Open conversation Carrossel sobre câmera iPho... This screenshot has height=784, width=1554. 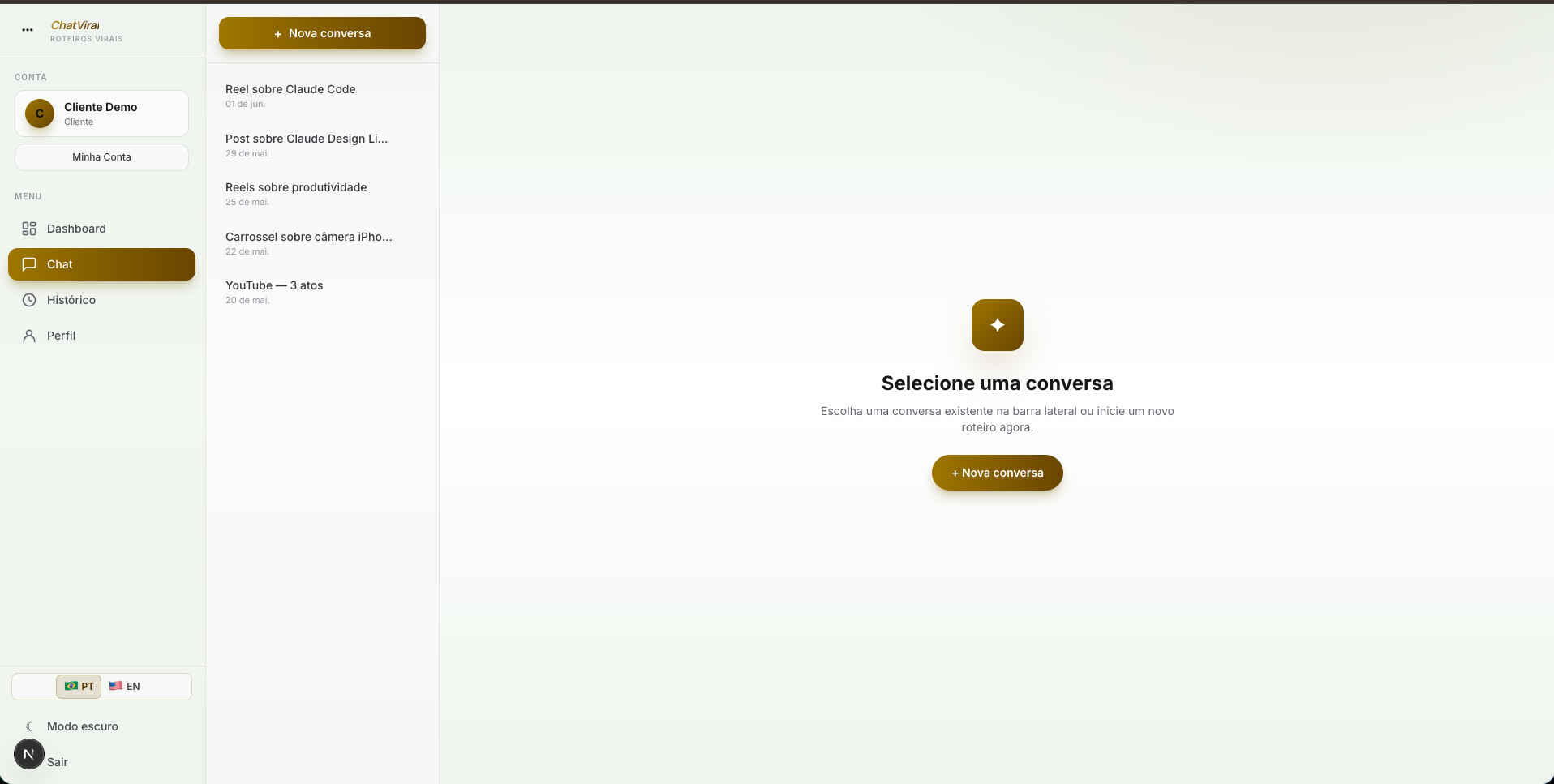[x=322, y=243]
